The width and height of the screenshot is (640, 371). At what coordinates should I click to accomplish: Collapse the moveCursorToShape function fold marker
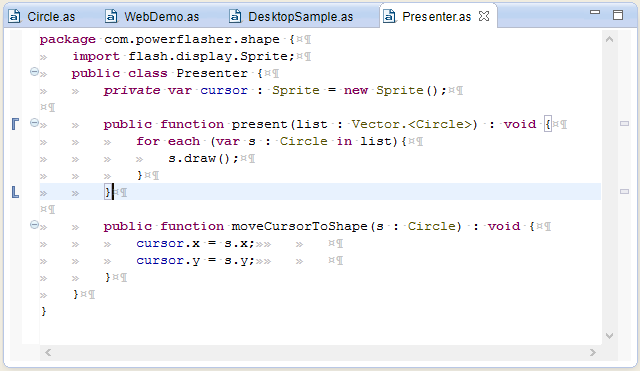(x=34, y=224)
